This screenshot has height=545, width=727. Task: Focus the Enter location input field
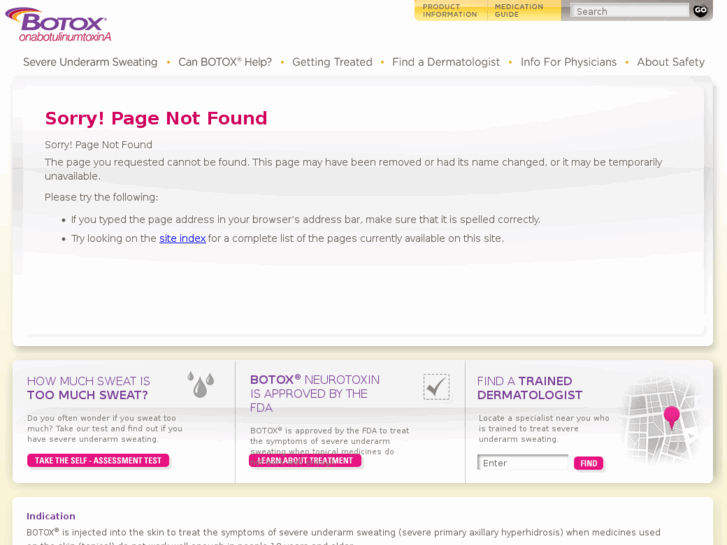pyautogui.click(x=523, y=463)
